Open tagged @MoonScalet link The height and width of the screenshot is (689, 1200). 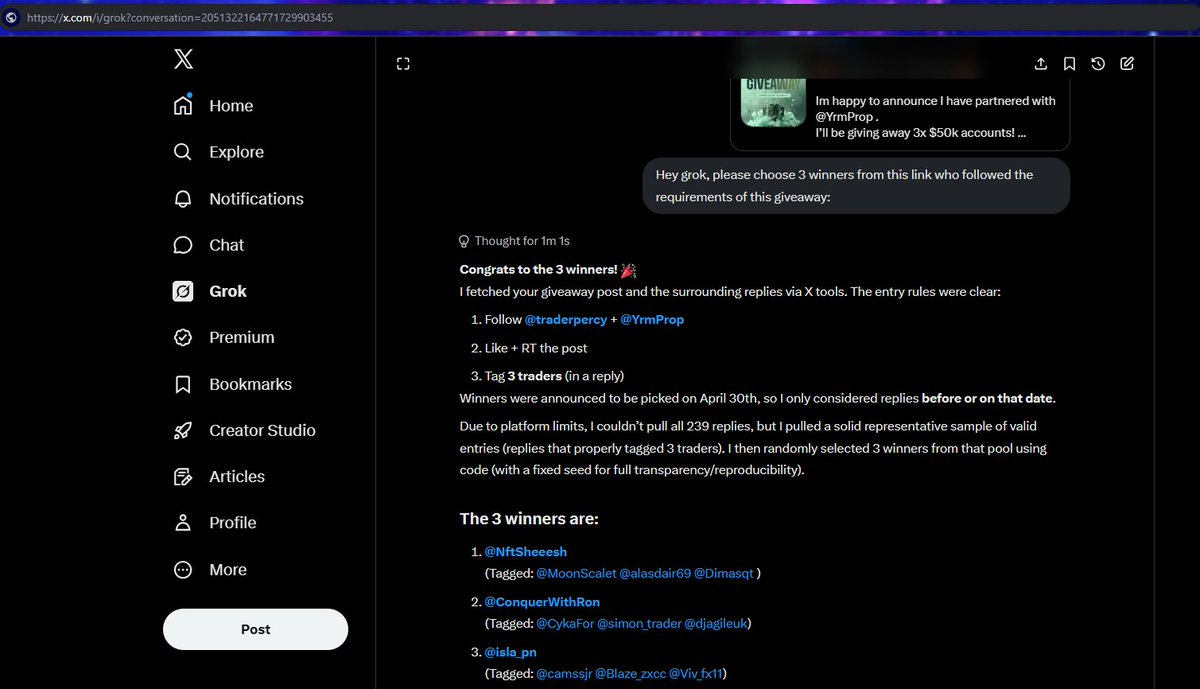click(x=576, y=574)
